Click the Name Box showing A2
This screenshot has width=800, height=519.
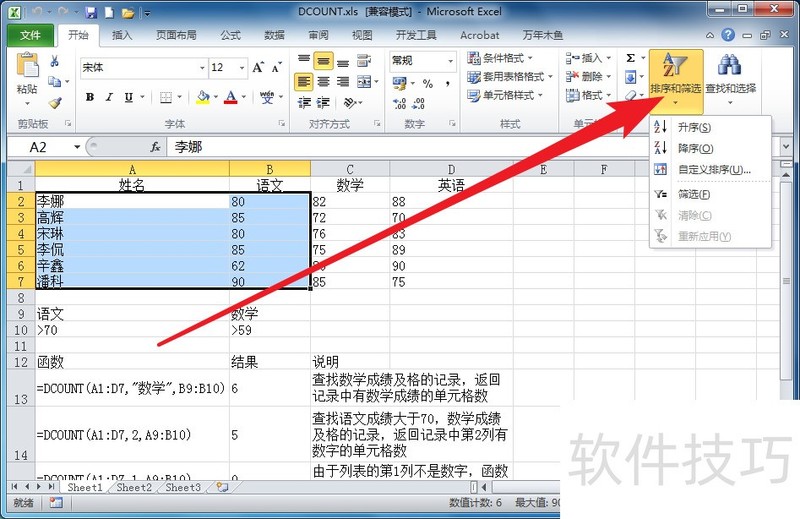pyautogui.click(x=45, y=147)
